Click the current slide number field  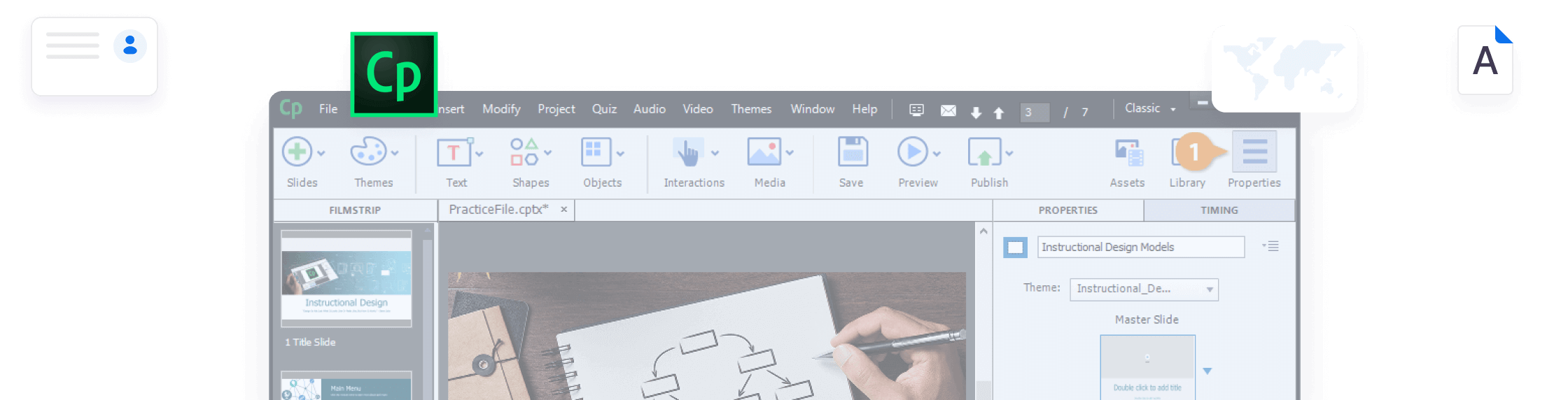1035,112
